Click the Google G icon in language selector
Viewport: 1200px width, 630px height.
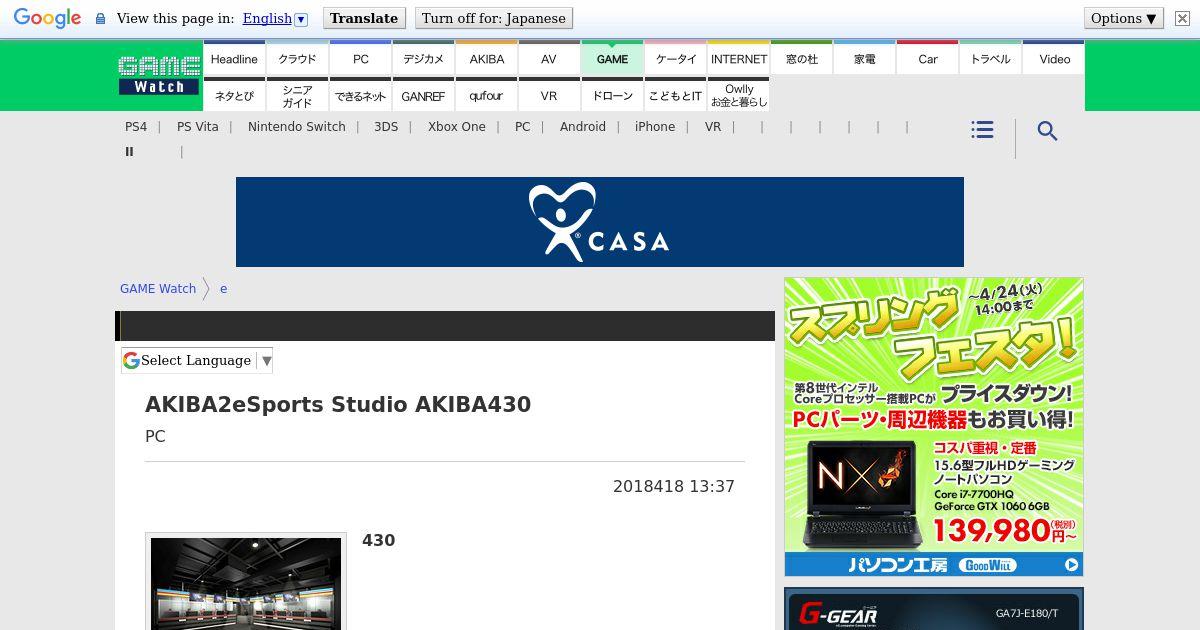pyautogui.click(x=131, y=360)
